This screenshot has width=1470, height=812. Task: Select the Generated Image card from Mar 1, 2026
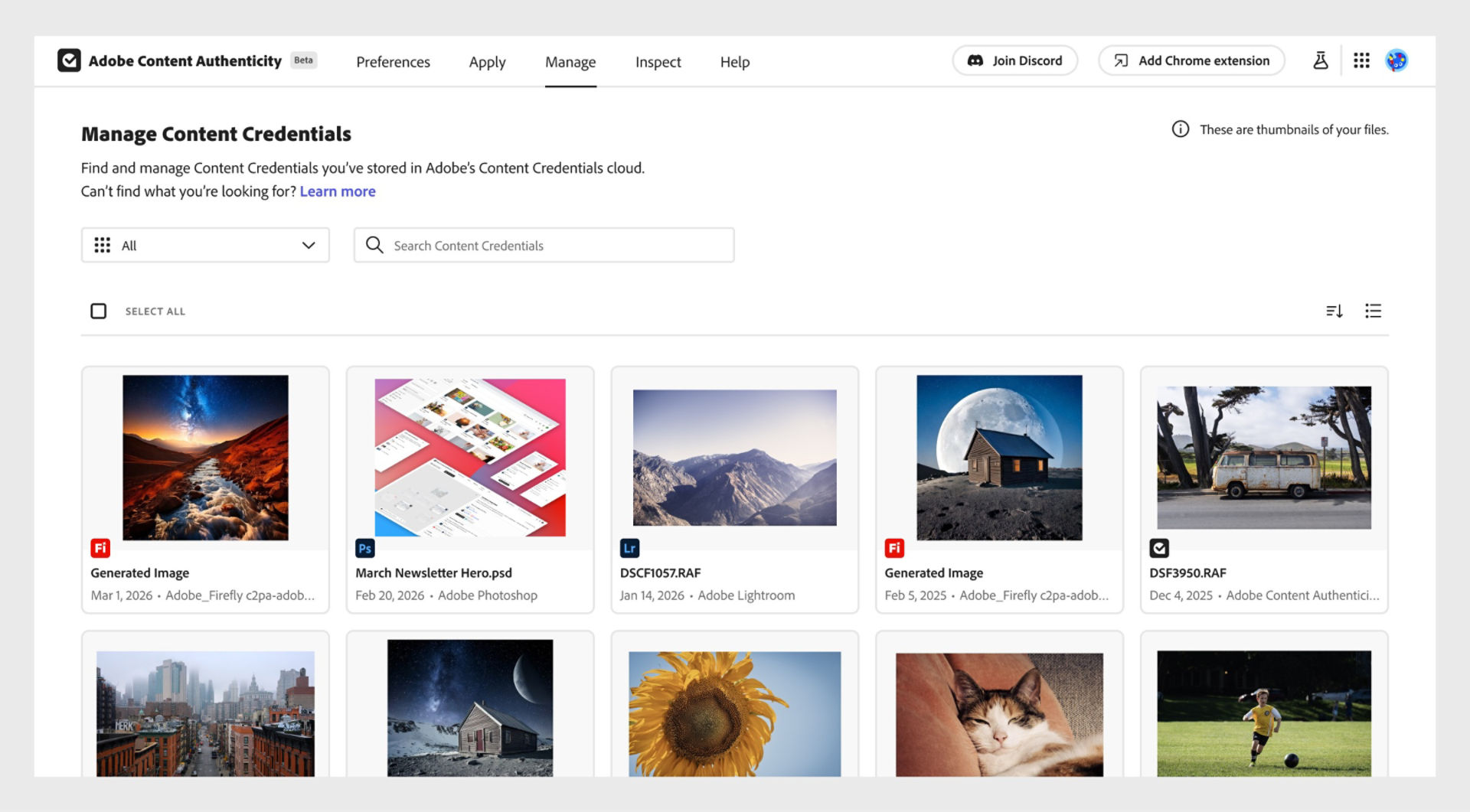pyautogui.click(x=204, y=458)
